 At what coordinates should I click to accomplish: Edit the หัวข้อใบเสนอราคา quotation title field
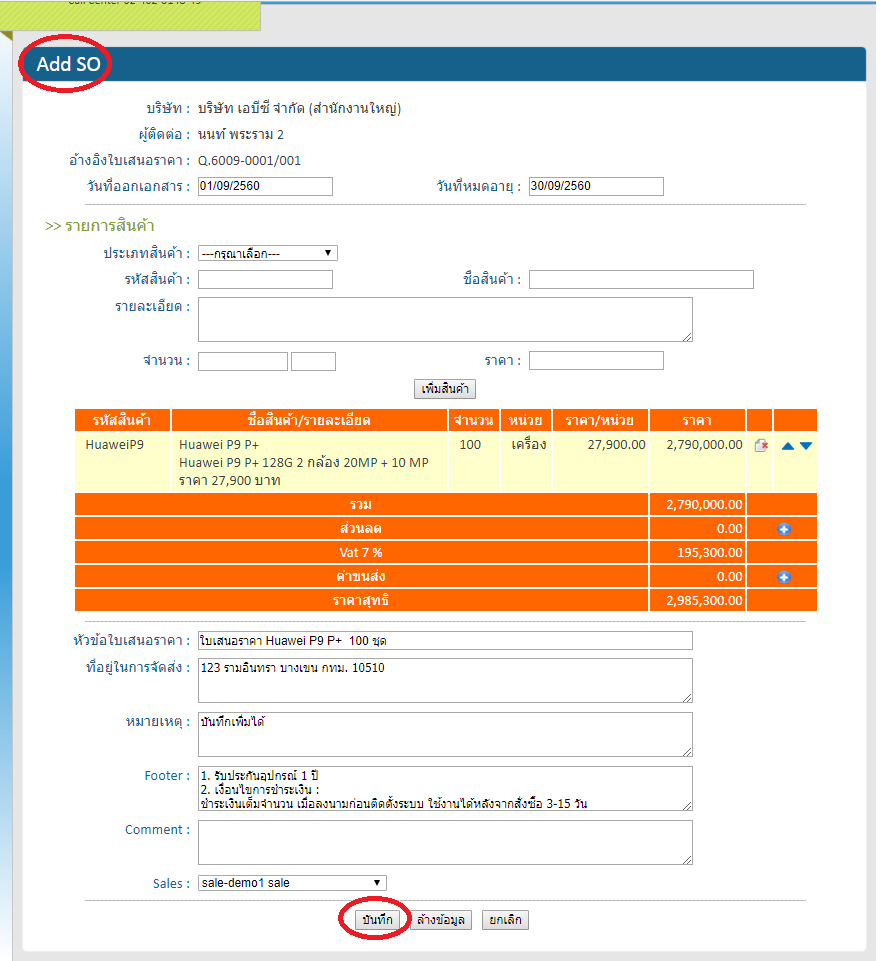[x=445, y=640]
